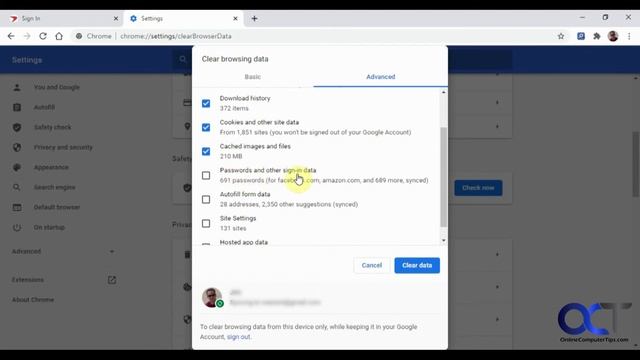This screenshot has width=640, height=360.
Task: Open Safety check in the sidebar
Action: pyautogui.click(x=52, y=127)
